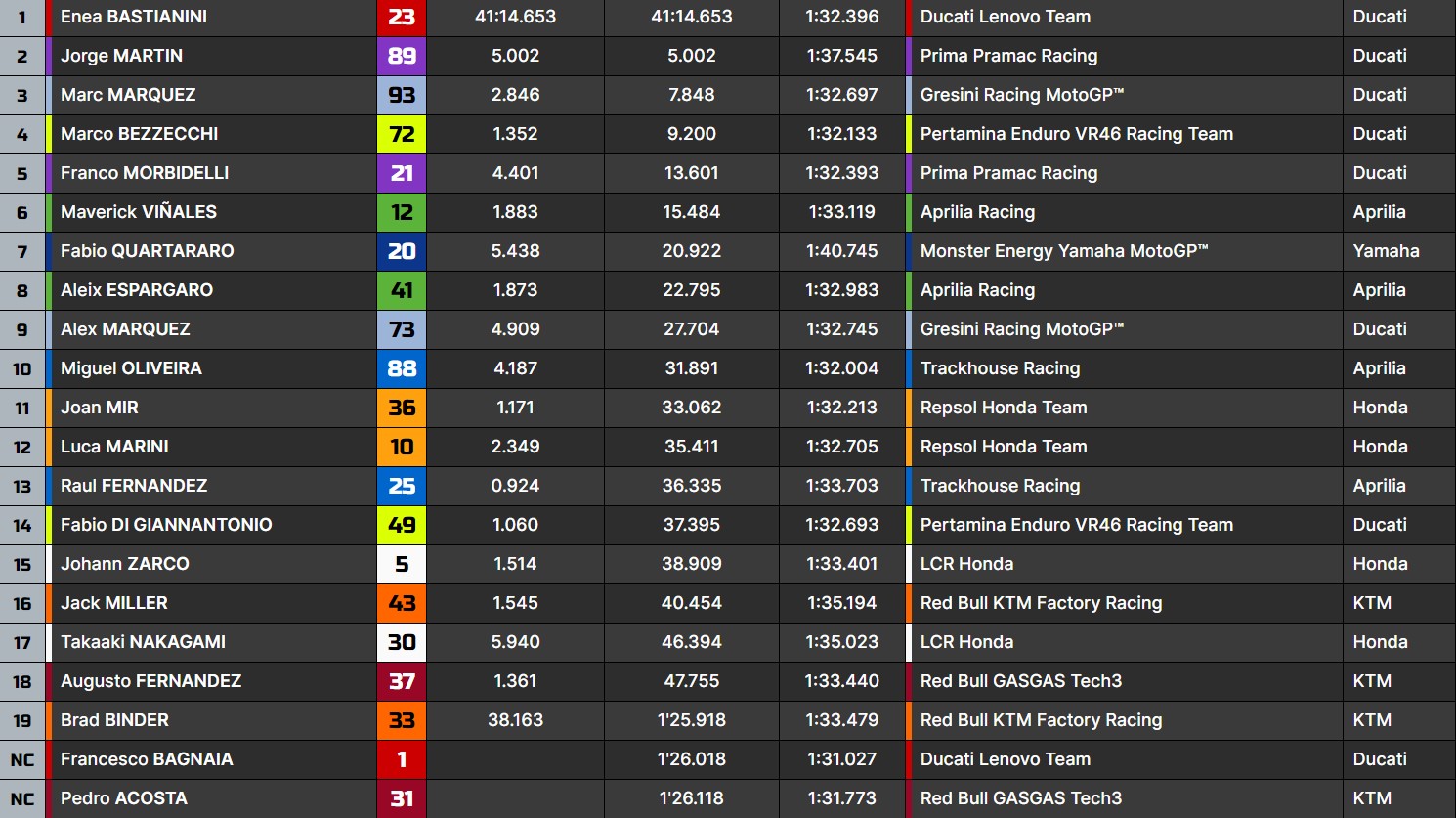Select yellow number badge 72
The height and width of the screenshot is (818, 1456).
click(402, 134)
